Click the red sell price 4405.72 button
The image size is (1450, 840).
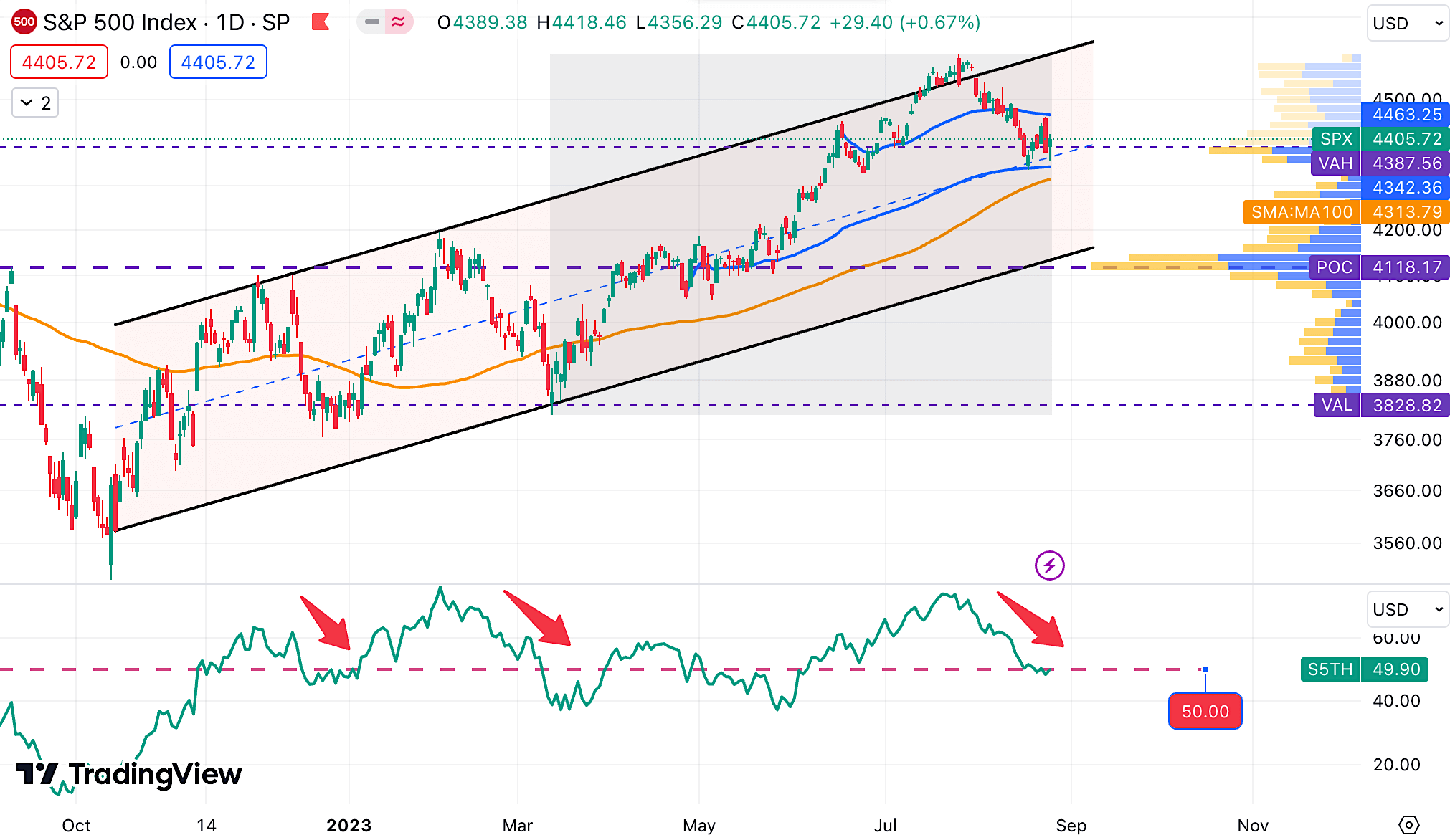[59, 62]
